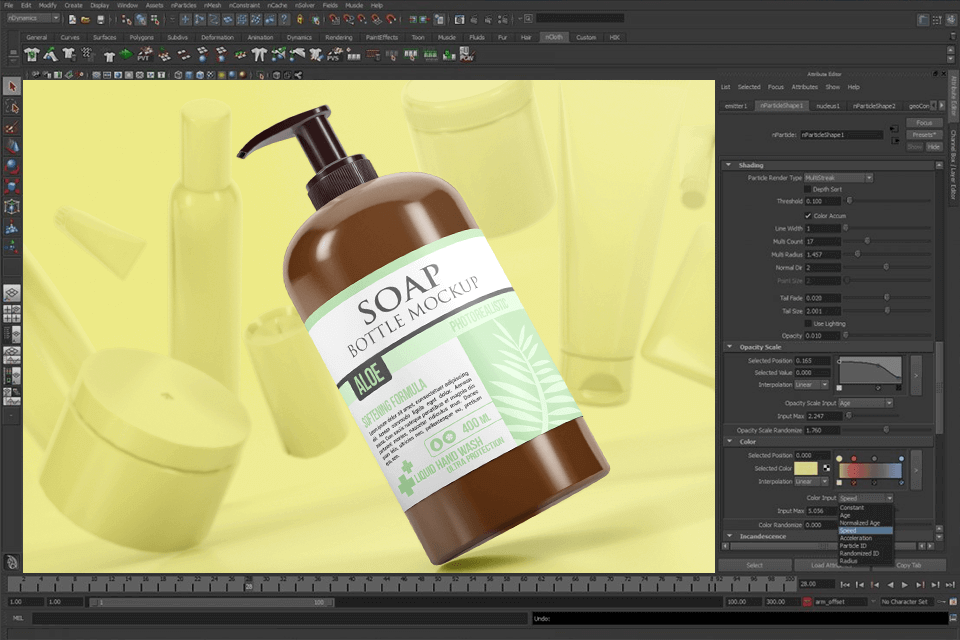This screenshot has height=640, width=960.
Task: Collapse the Opacity Scale section
Action: click(729, 347)
